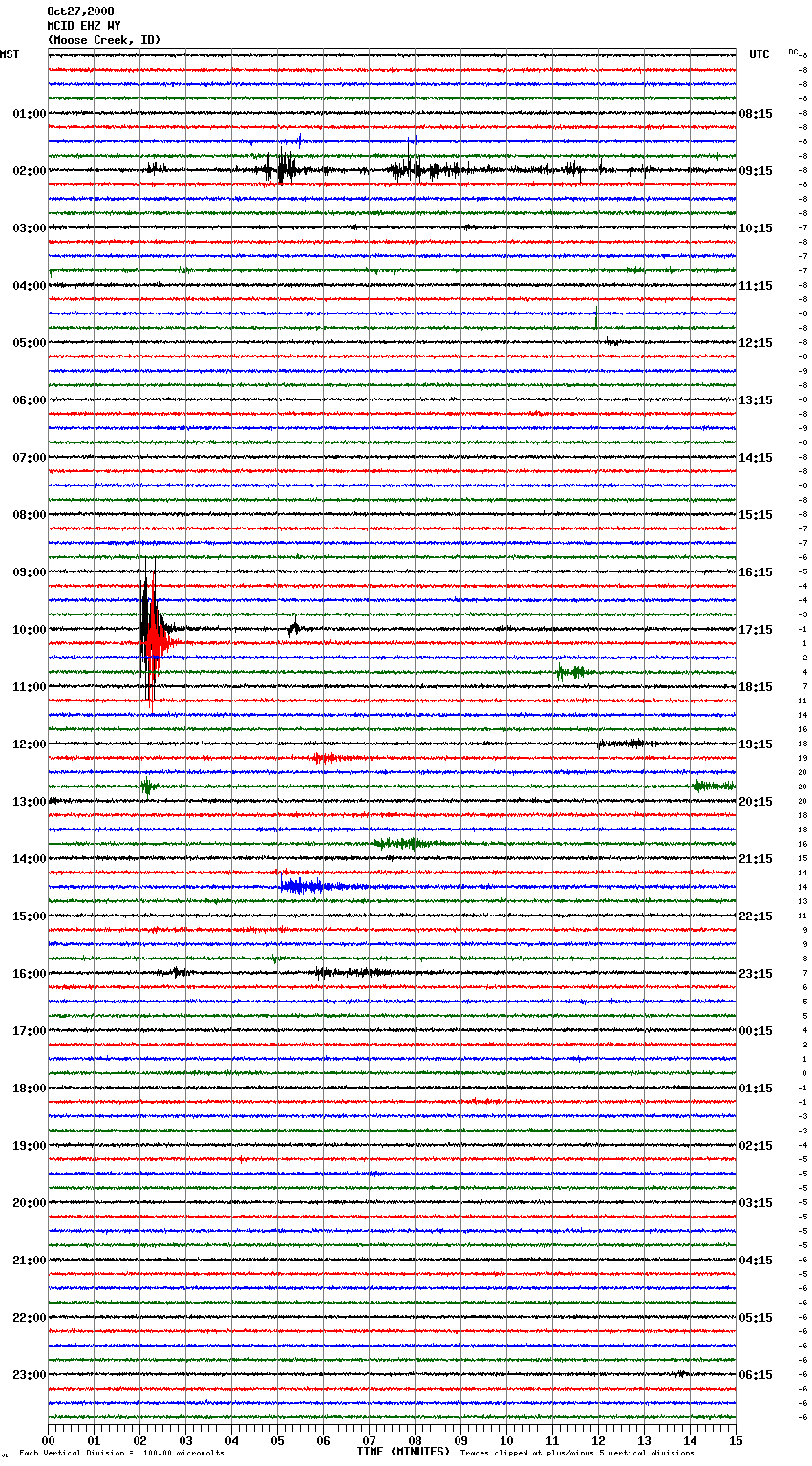The height and width of the screenshot is (1466, 812).
Task: Click minute tick label '05' on bottom axis
Action: tap(277, 1440)
